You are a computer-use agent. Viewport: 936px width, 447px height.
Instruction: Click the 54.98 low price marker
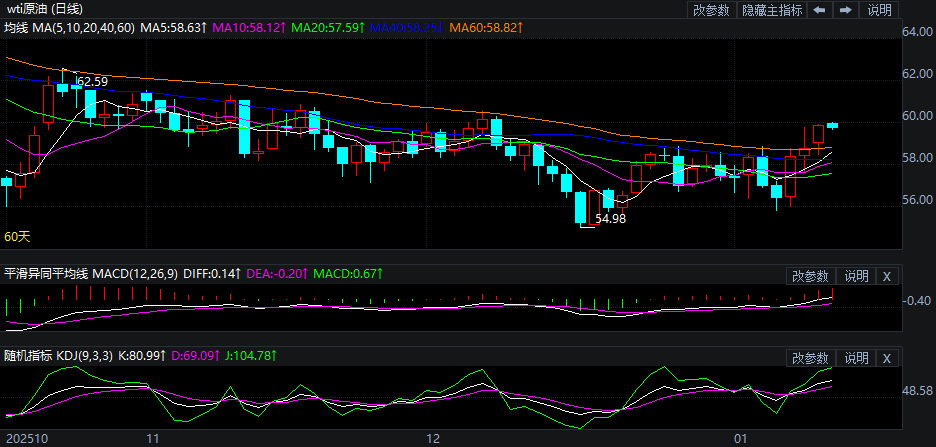[x=610, y=218]
